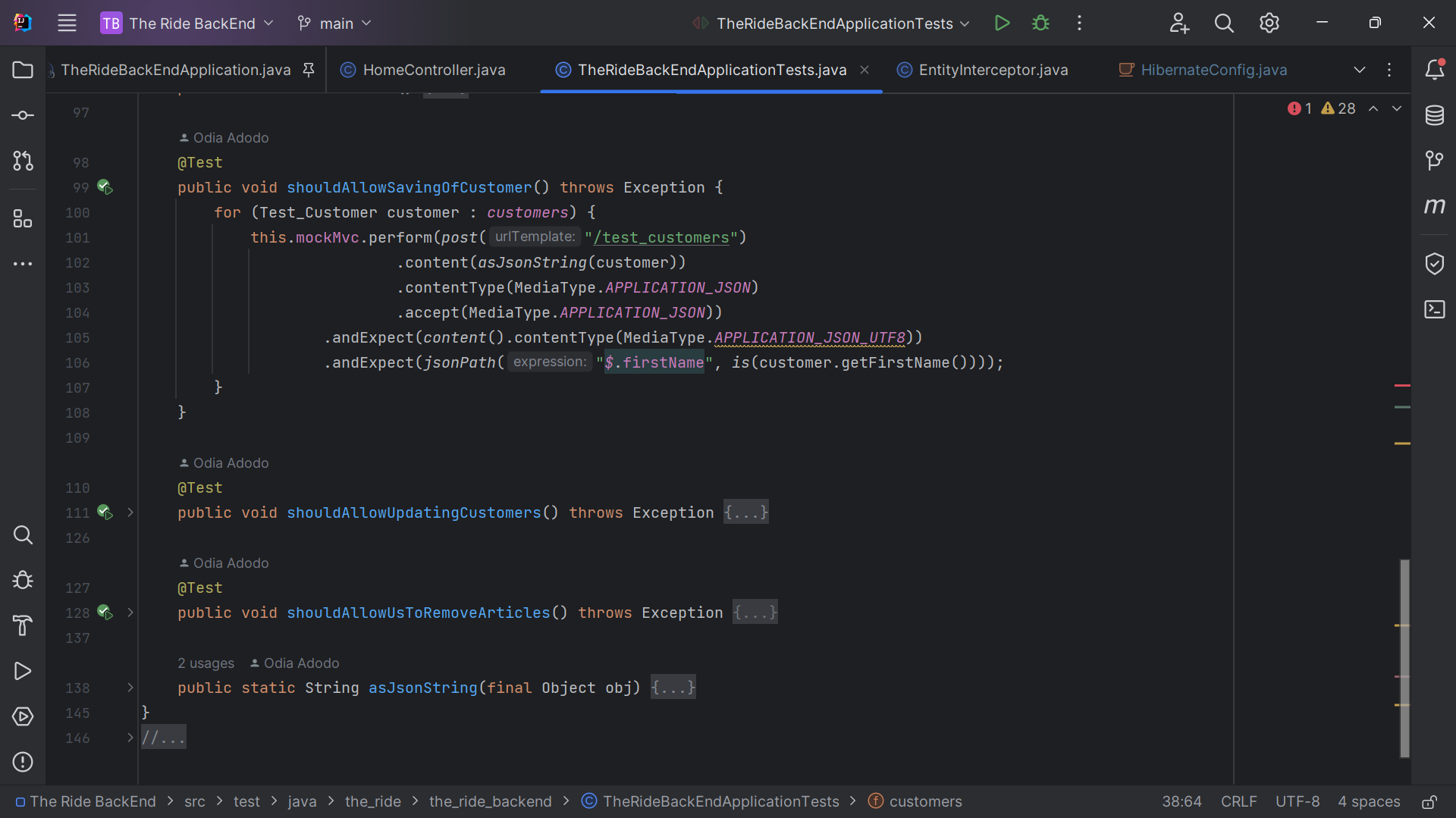Viewport: 1456px width, 818px height.
Task: Open the Pull Requests tool window
Action: (x=23, y=161)
